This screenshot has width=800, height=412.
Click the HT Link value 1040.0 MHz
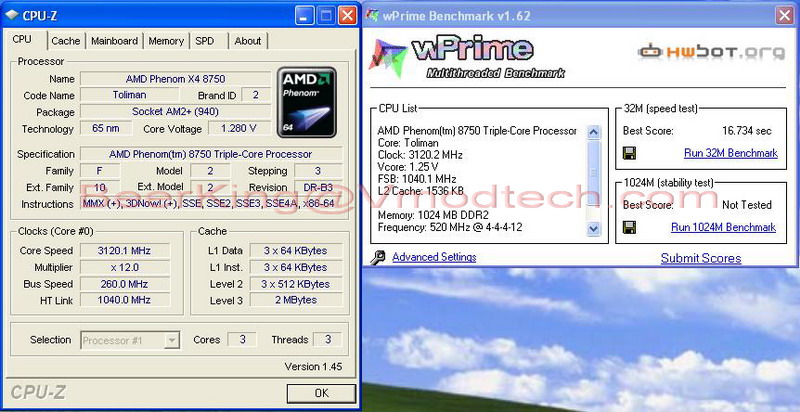(124, 300)
